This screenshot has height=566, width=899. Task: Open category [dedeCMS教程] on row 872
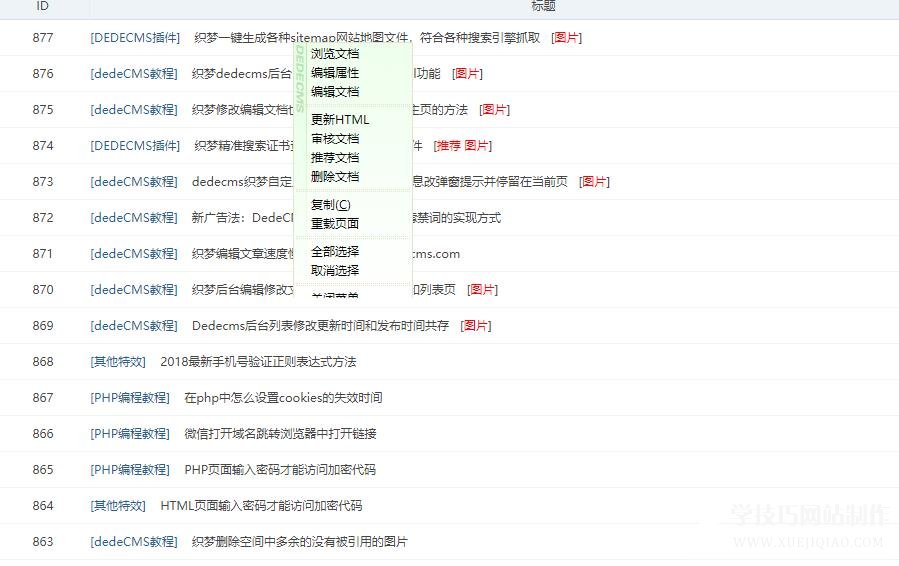[x=134, y=218]
